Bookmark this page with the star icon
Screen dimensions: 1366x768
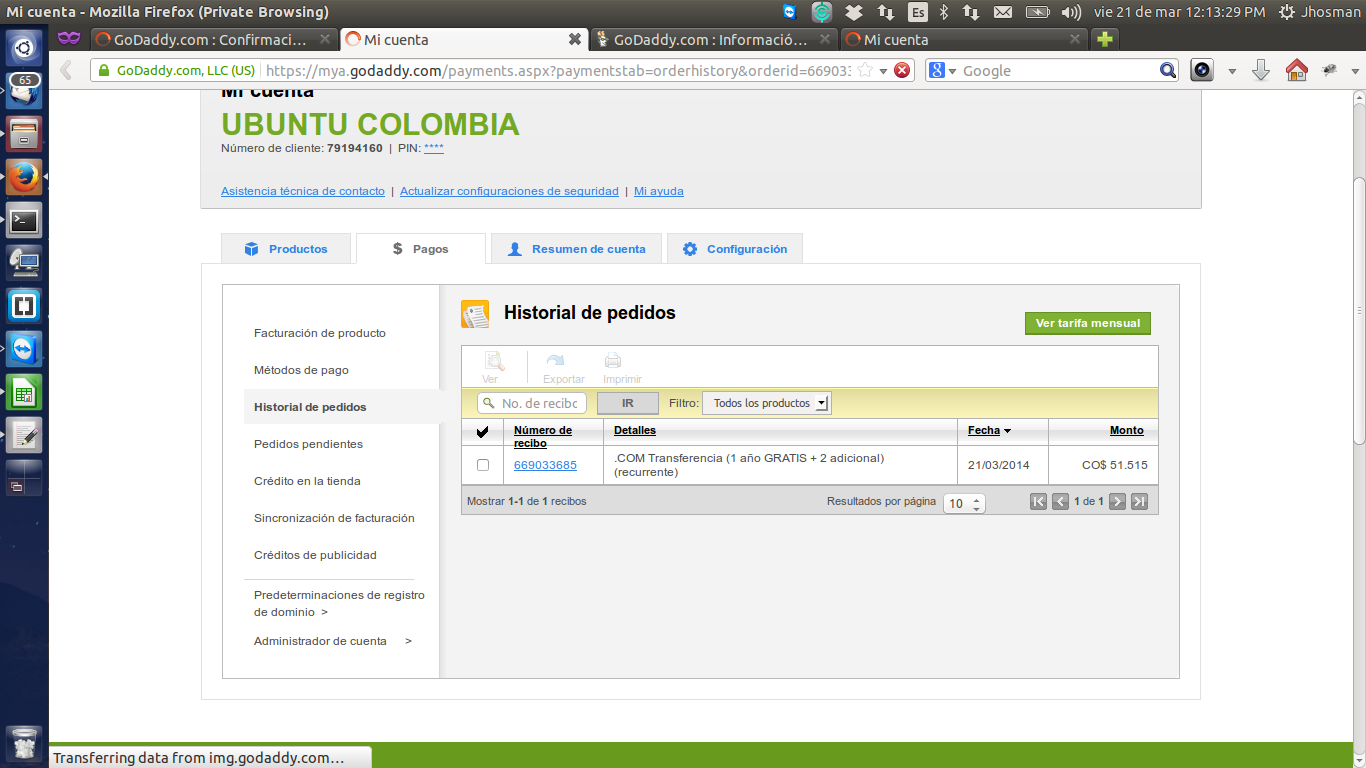(865, 70)
